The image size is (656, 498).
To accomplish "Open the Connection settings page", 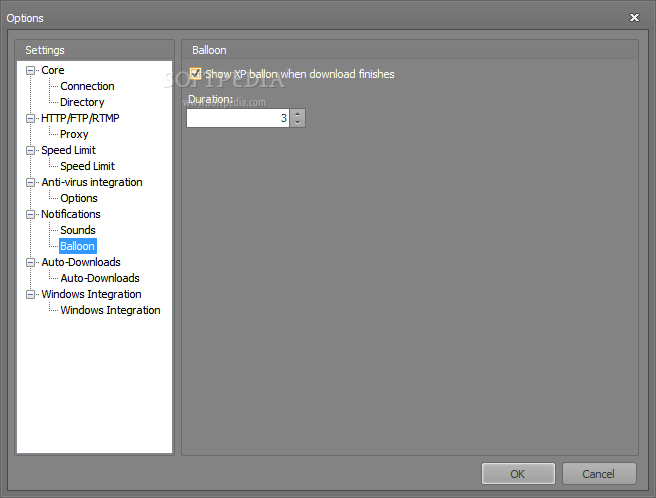I will tap(87, 86).
